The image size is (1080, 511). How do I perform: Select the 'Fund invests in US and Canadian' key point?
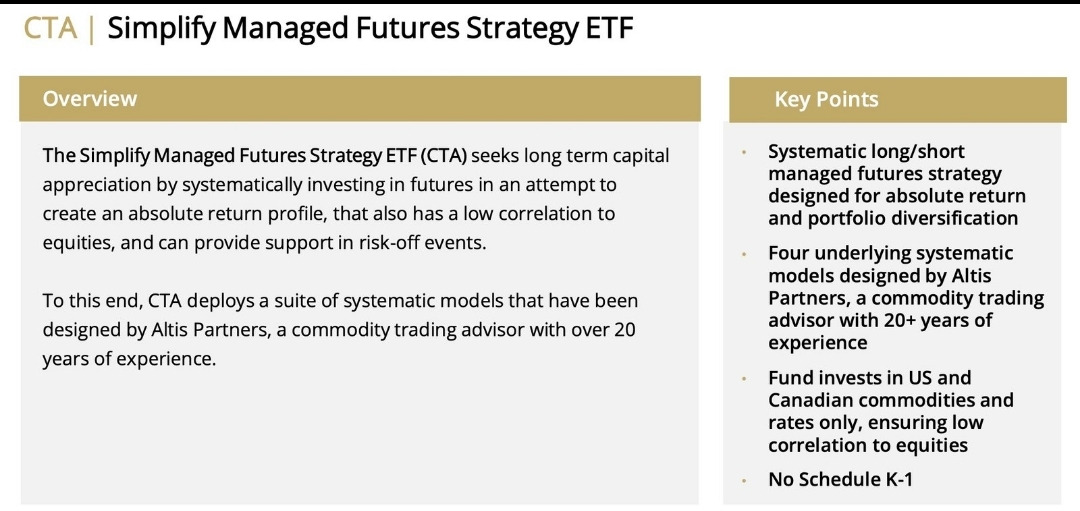(x=891, y=411)
